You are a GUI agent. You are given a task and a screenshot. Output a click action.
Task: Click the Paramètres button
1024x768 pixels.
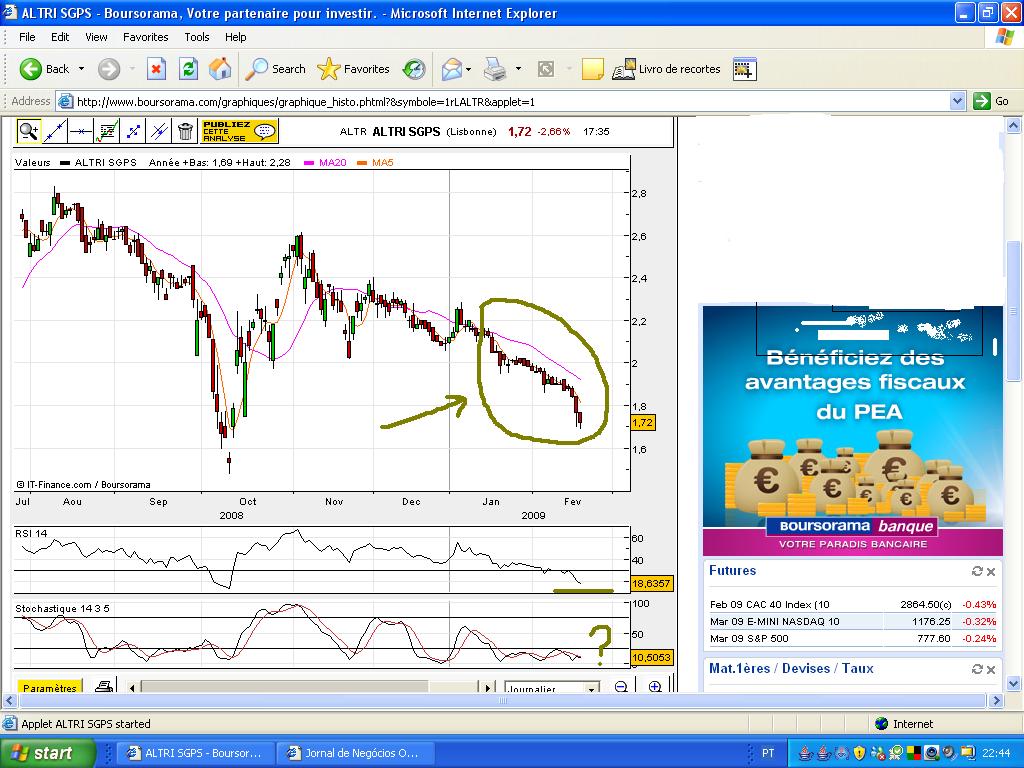coord(50,688)
